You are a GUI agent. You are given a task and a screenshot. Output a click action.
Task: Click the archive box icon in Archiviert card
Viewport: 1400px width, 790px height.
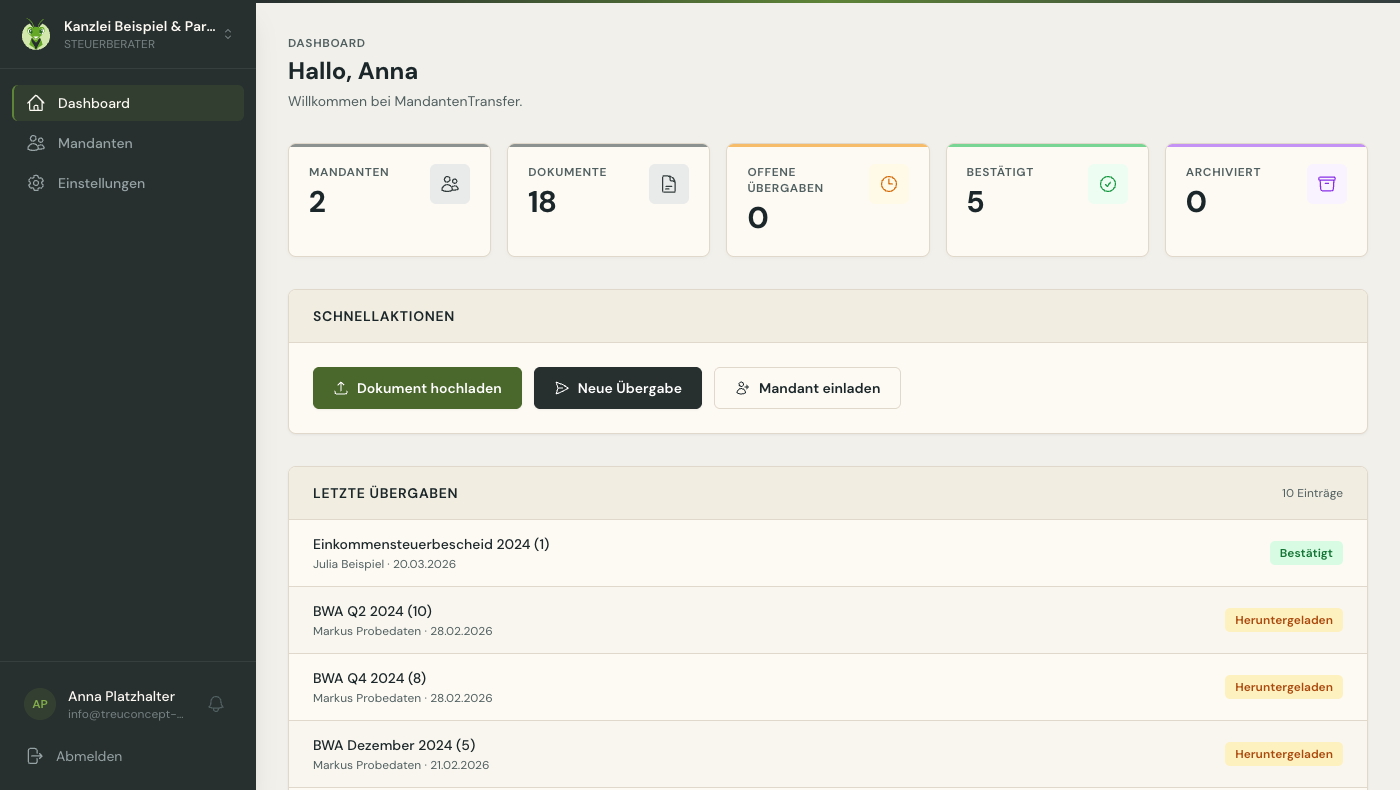pyautogui.click(x=1327, y=184)
